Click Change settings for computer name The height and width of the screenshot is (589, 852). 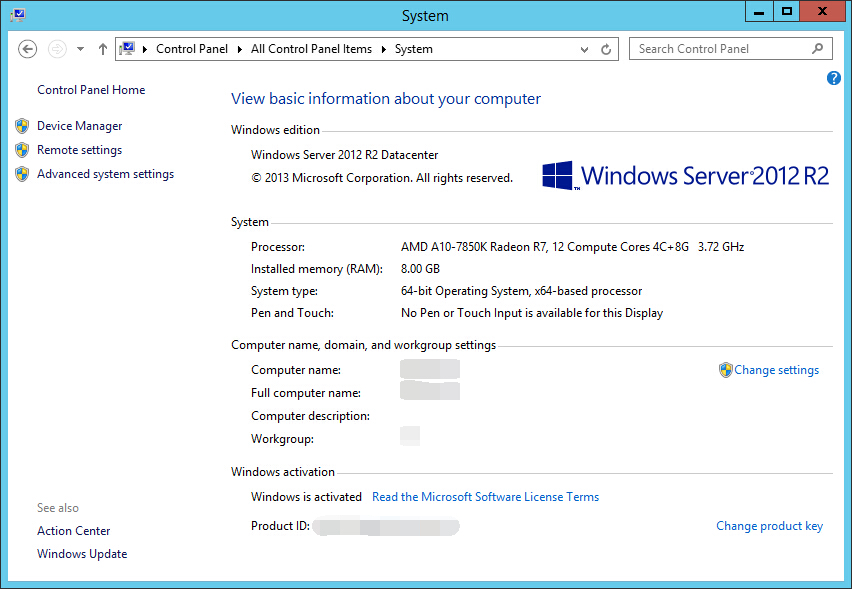[x=776, y=370]
